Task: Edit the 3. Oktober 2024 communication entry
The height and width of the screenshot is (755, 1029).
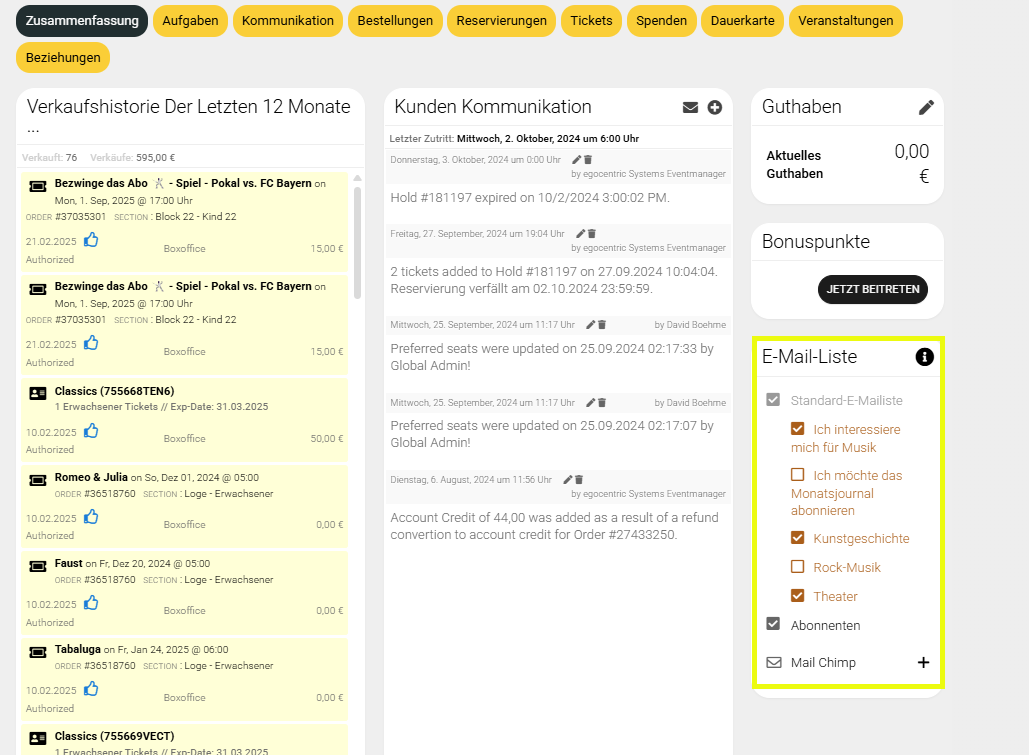Action: (576, 160)
